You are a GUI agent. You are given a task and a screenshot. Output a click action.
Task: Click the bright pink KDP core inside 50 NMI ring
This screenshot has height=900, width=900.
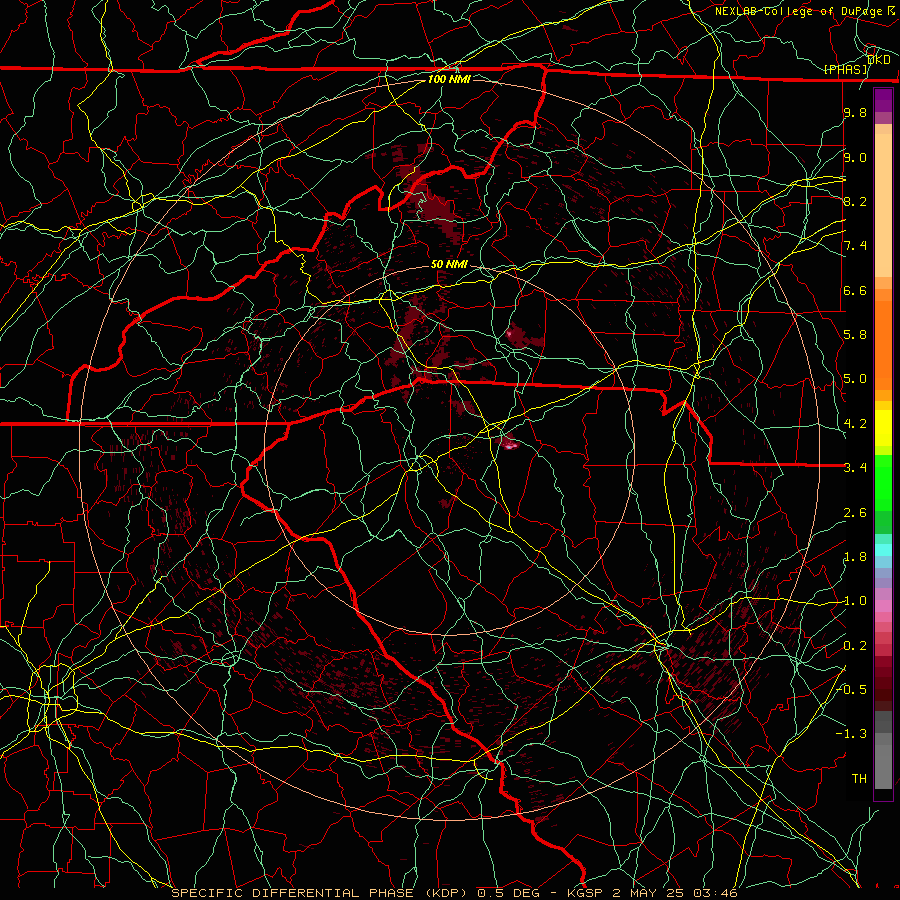(x=509, y=444)
